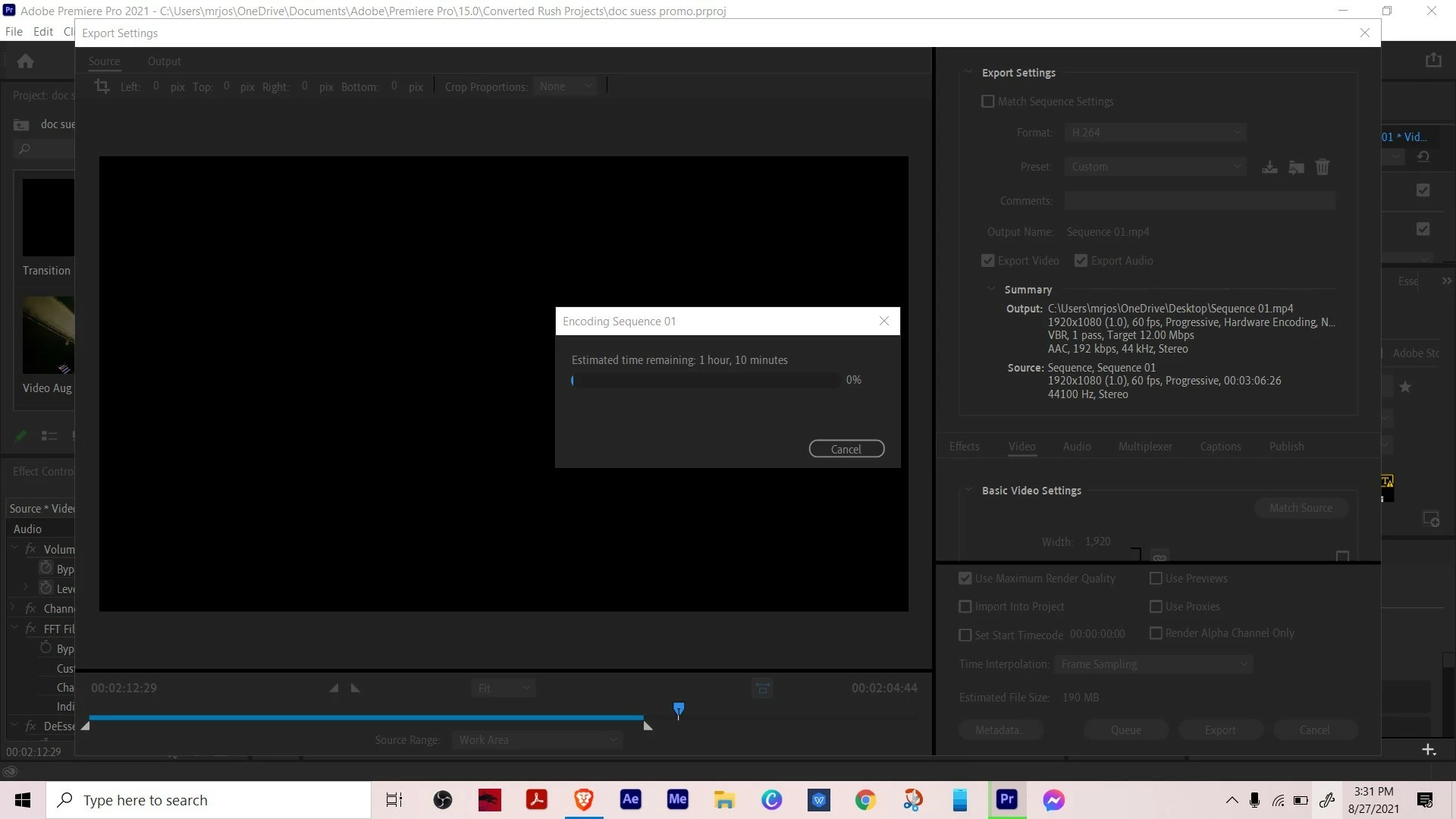Enable Import Into Project checkbox
This screenshot has width=1456, height=819.
965,607
